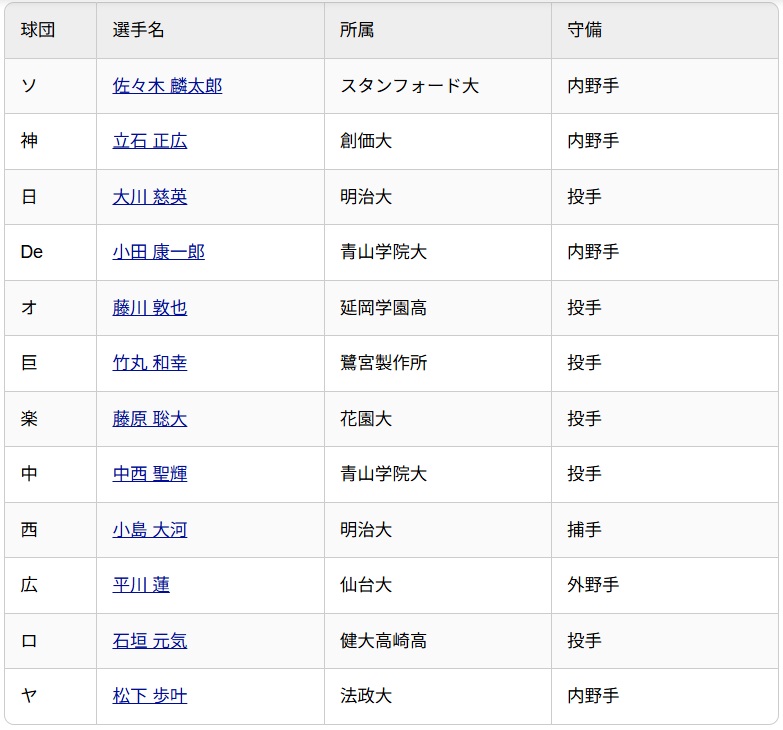Click the 守備 column header
The width and height of the screenshot is (783, 730).
pyautogui.click(x=584, y=30)
